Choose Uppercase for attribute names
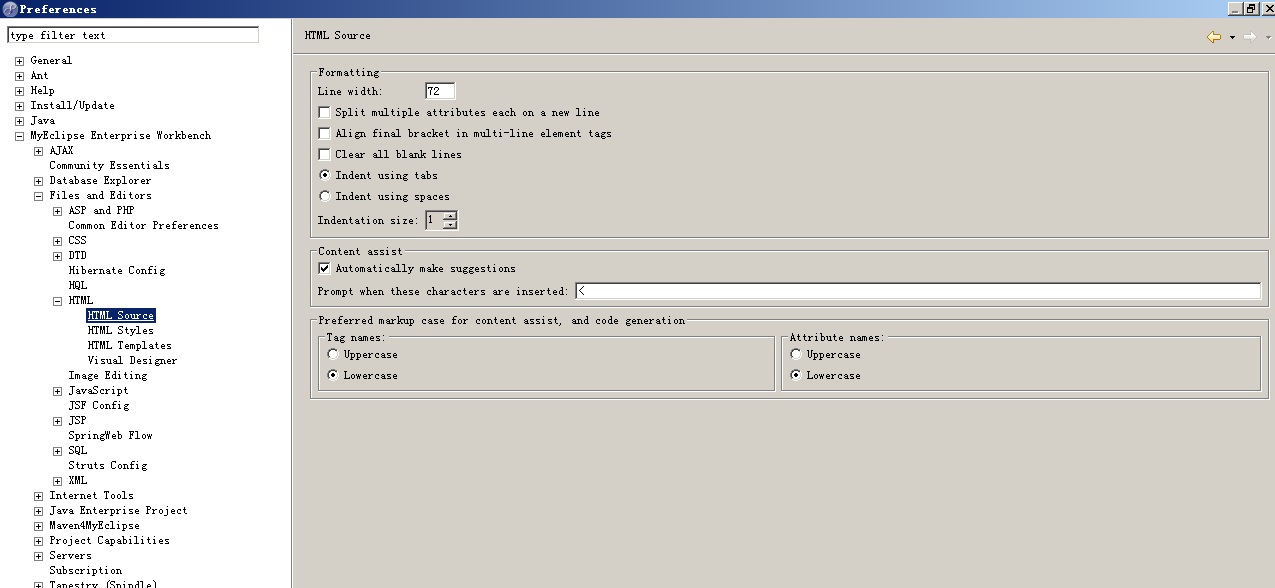 click(796, 355)
